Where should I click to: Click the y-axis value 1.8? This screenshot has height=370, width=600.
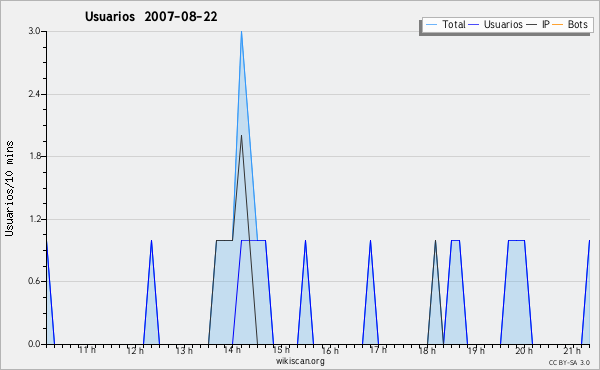(x=34, y=156)
